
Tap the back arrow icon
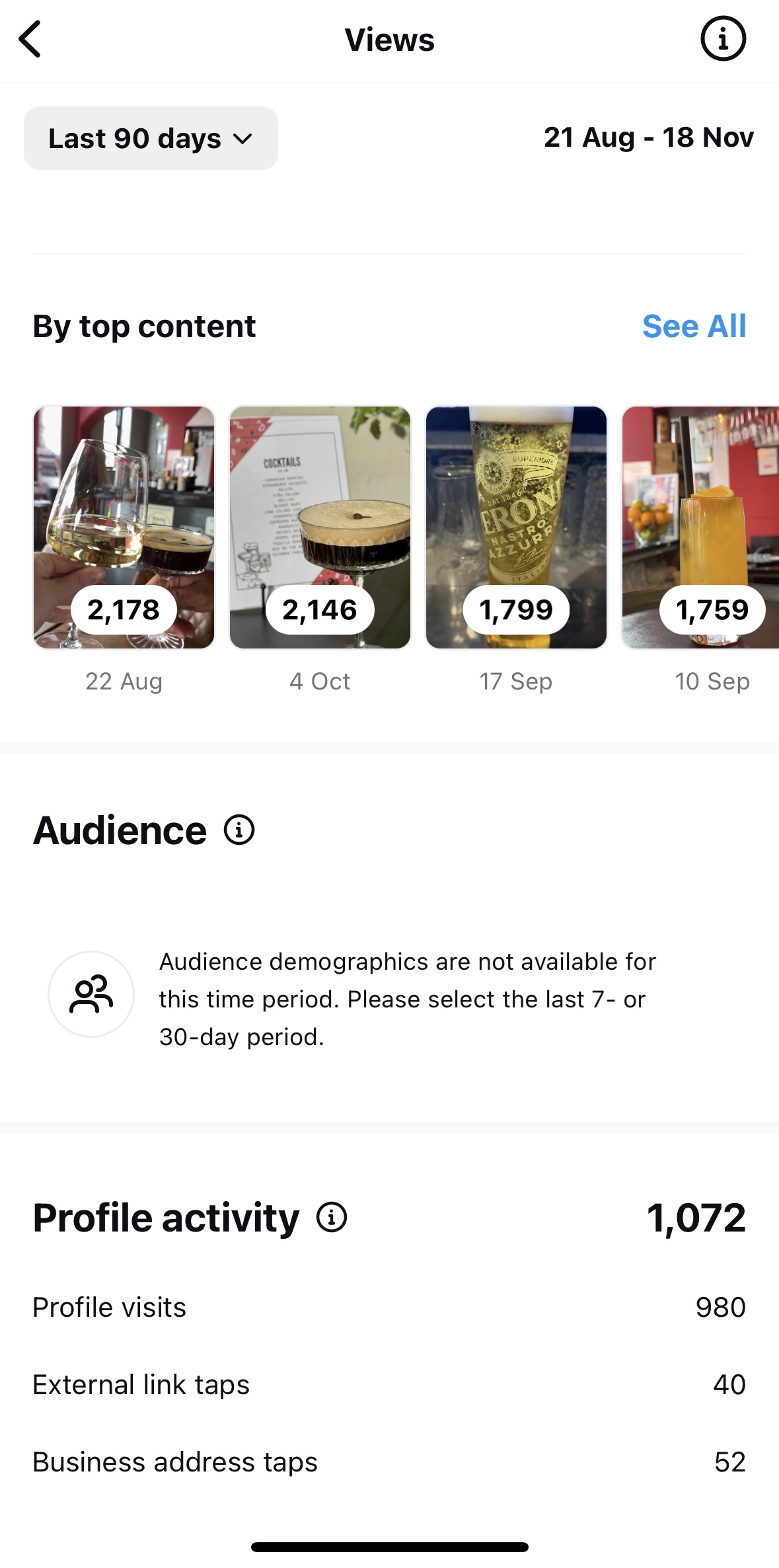(30, 40)
